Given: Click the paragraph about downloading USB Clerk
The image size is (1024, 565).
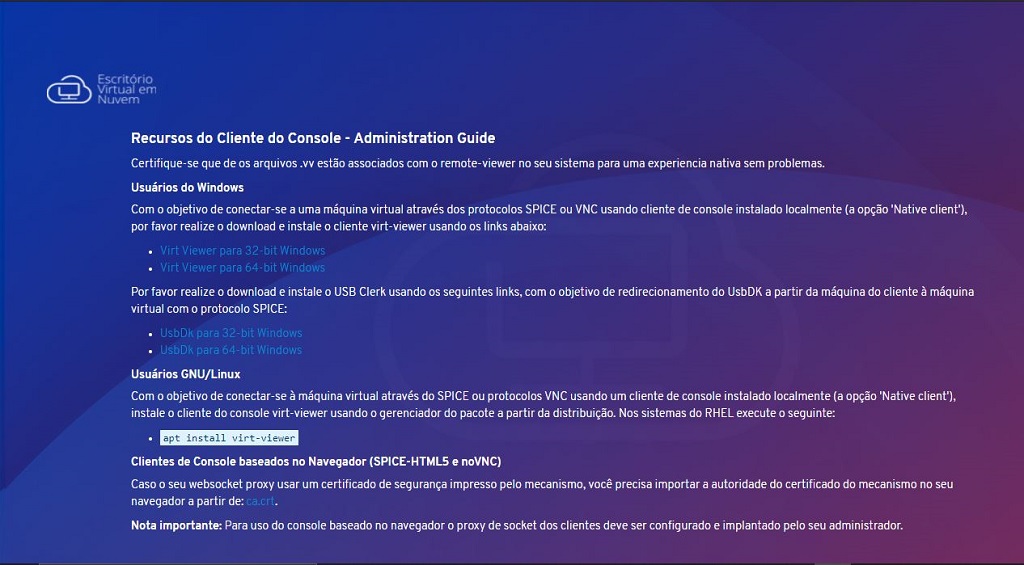Looking at the screenshot, I should pyautogui.click(x=552, y=300).
